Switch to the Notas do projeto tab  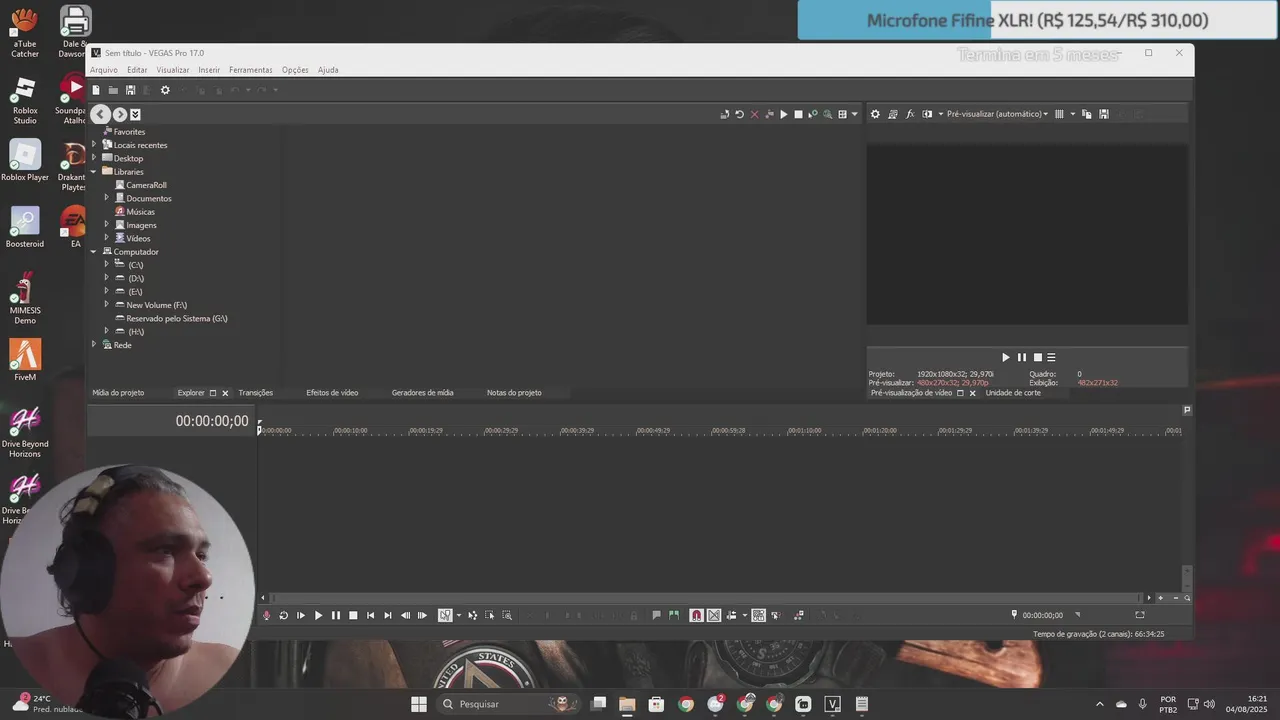click(514, 393)
